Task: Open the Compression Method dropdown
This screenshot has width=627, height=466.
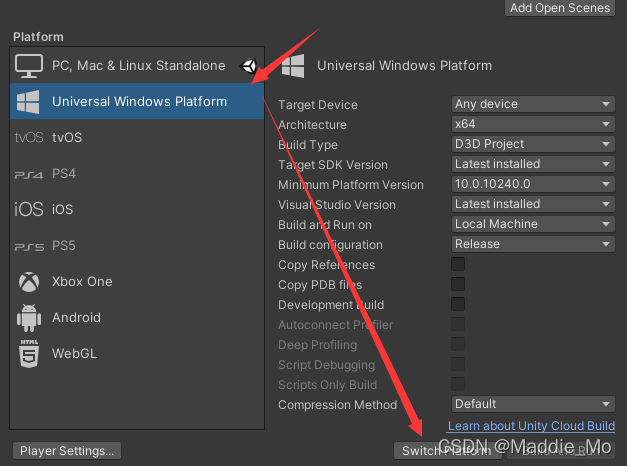Action: click(x=533, y=404)
